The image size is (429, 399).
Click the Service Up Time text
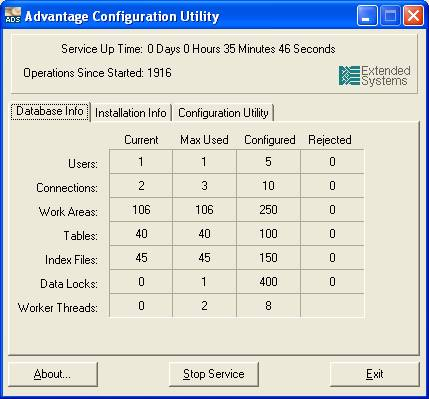(x=198, y=49)
